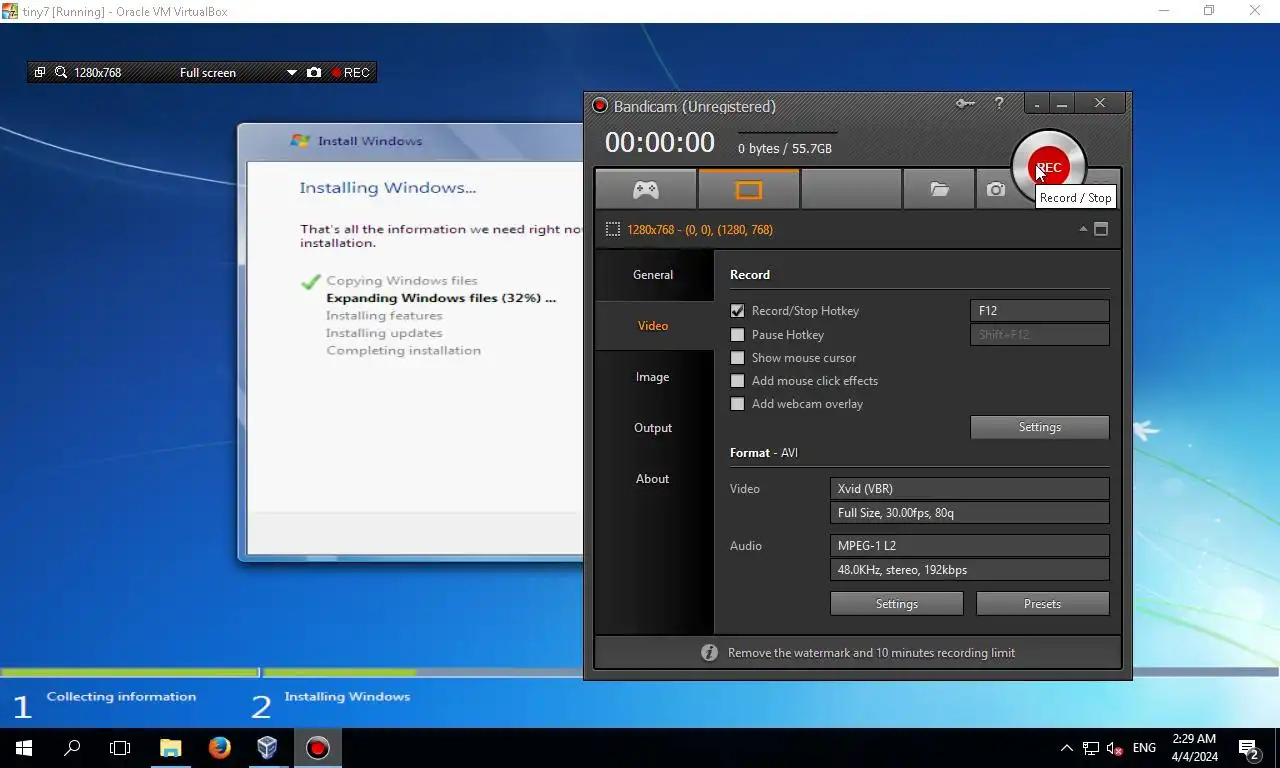Click Format section Settings button
The height and width of the screenshot is (768, 1280).
[x=897, y=604]
